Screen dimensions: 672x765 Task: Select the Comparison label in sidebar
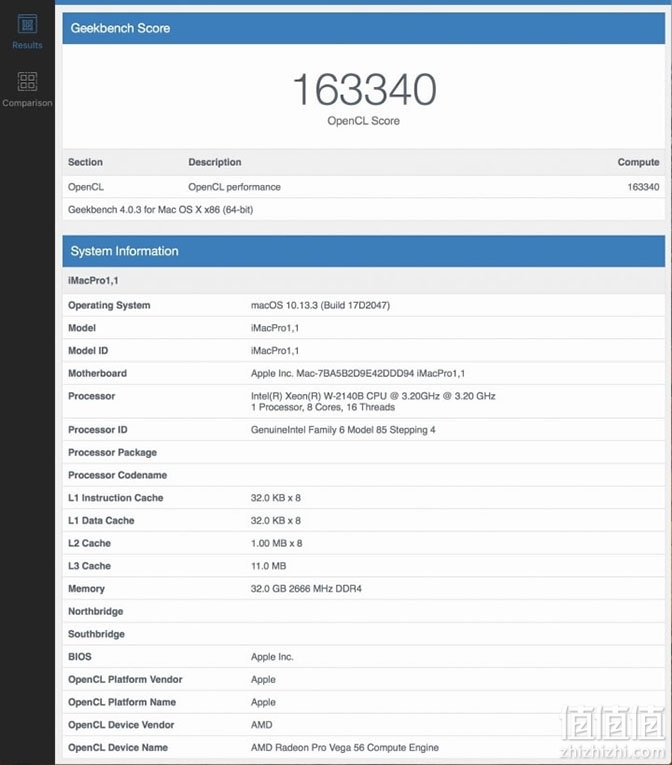coord(27,103)
